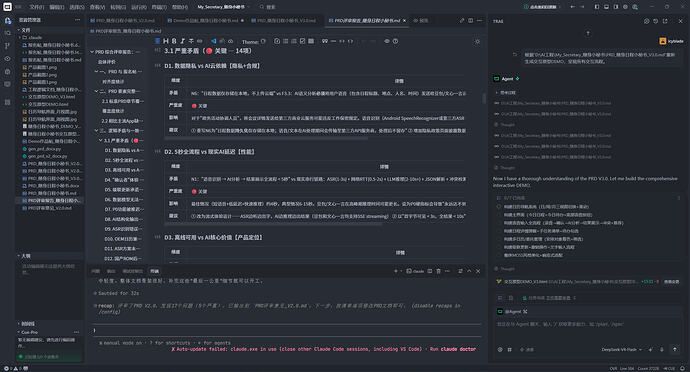The width and height of the screenshot is (690, 372).
Task: Focus the Agent chat input field
Action: click(x=587, y=331)
